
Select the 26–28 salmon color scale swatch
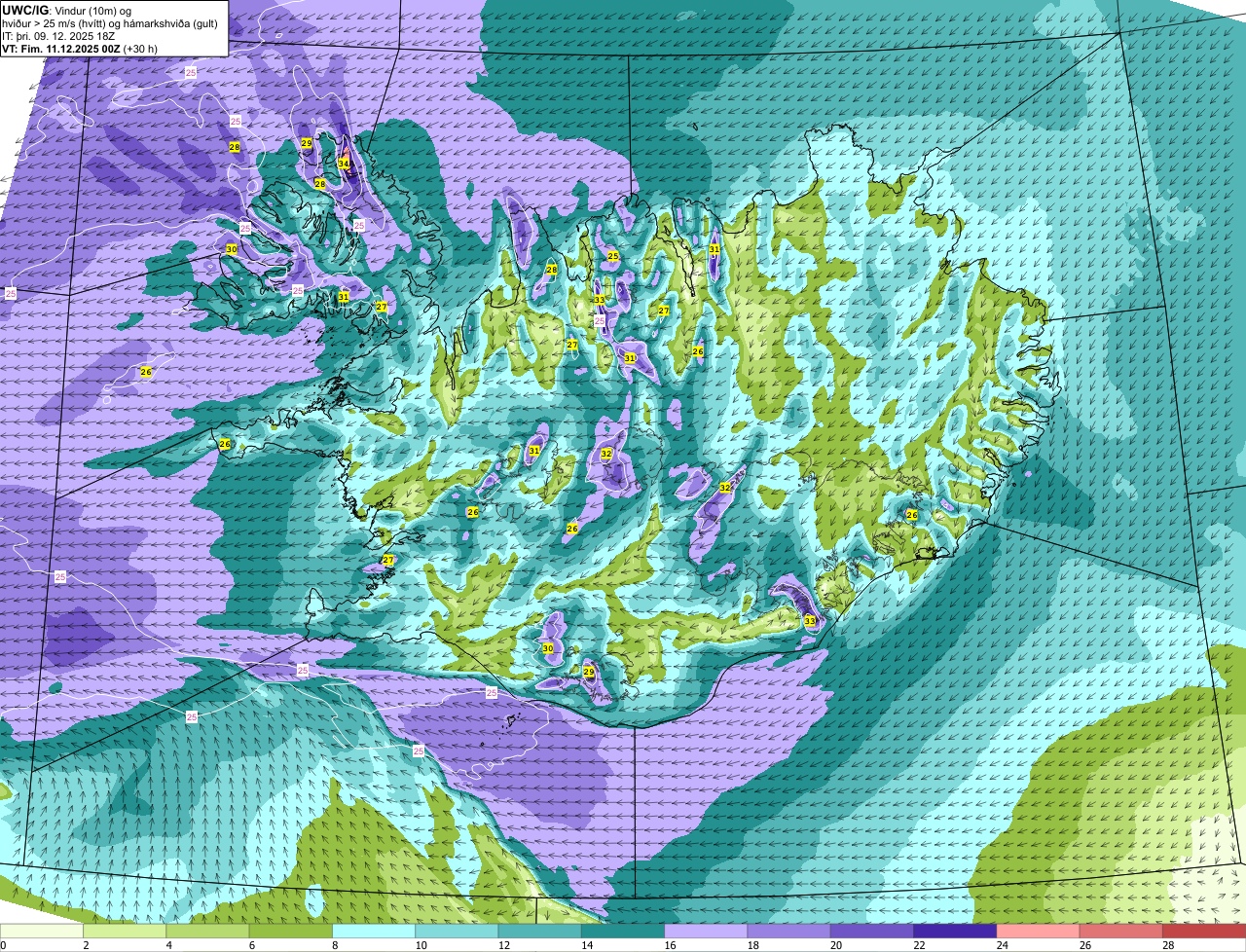click(x=1121, y=932)
